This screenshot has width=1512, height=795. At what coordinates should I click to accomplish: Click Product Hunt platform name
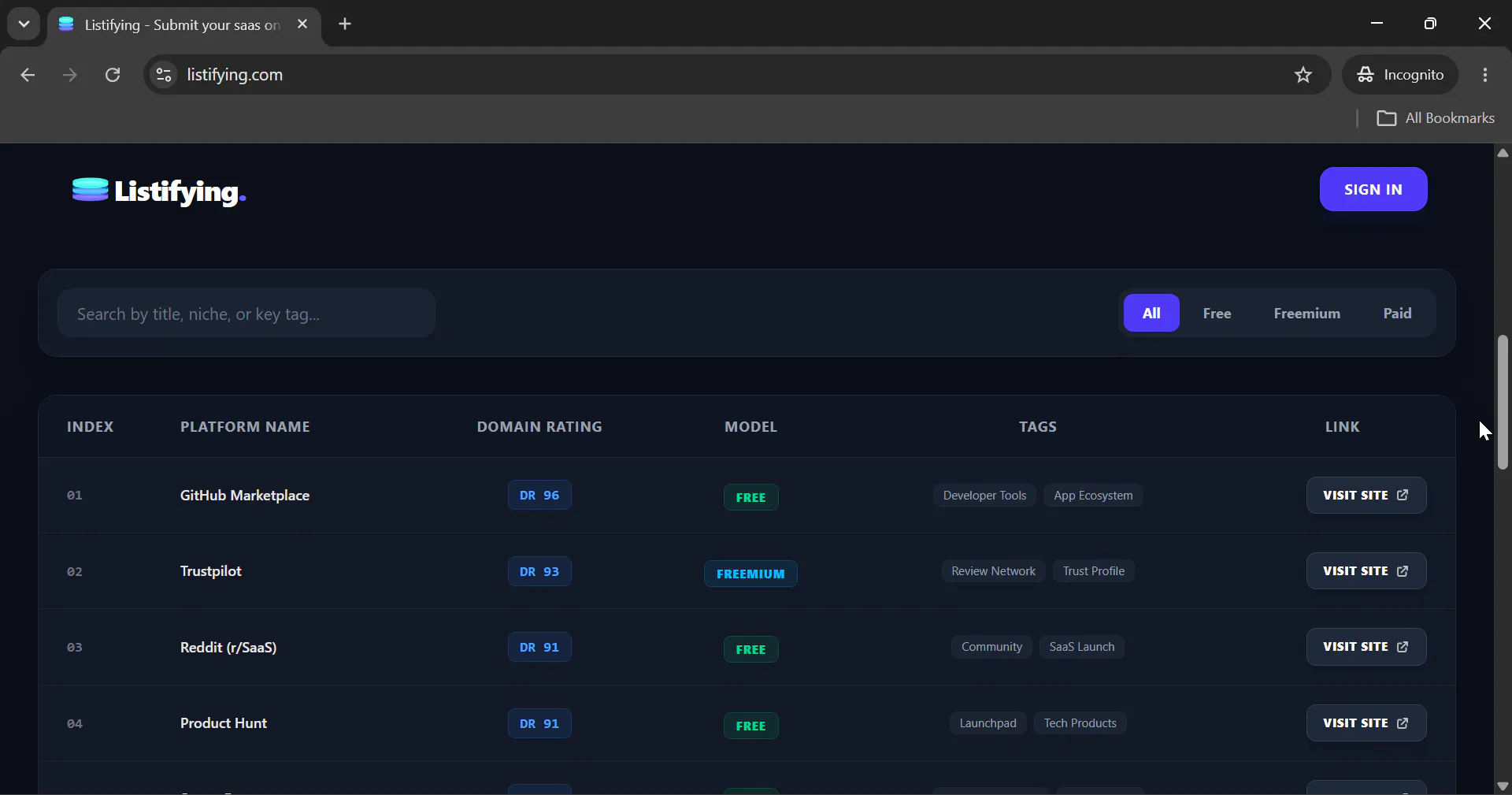(224, 723)
